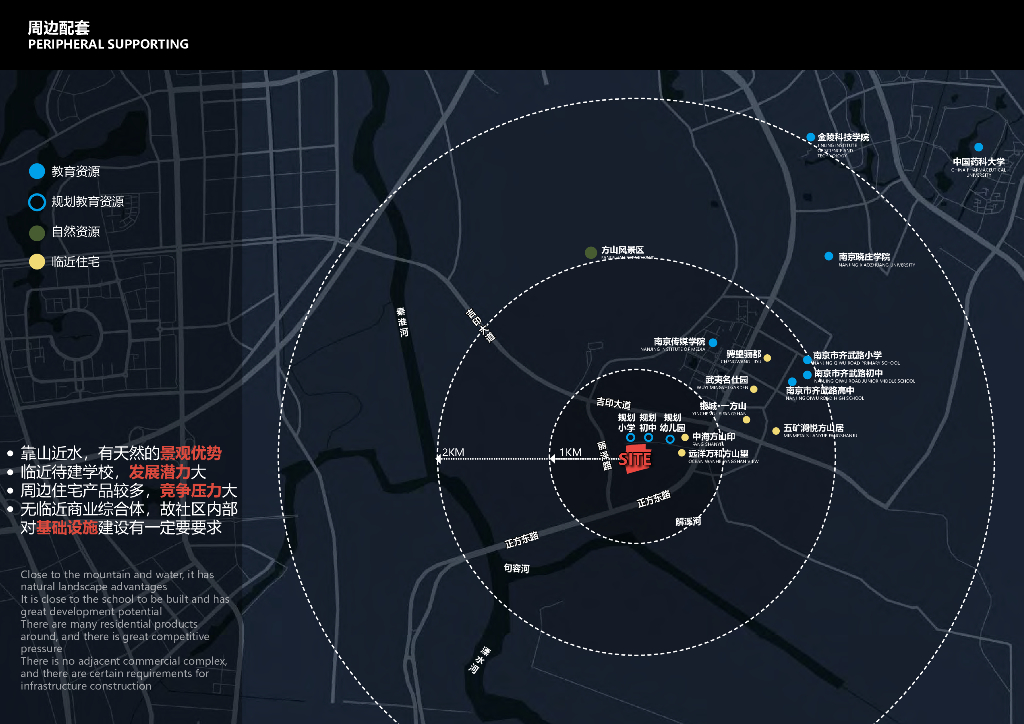Click the 五矿澜悦方山居 label
Image resolution: width=1024 pixels, height=724 pixels.
(813, 428)
